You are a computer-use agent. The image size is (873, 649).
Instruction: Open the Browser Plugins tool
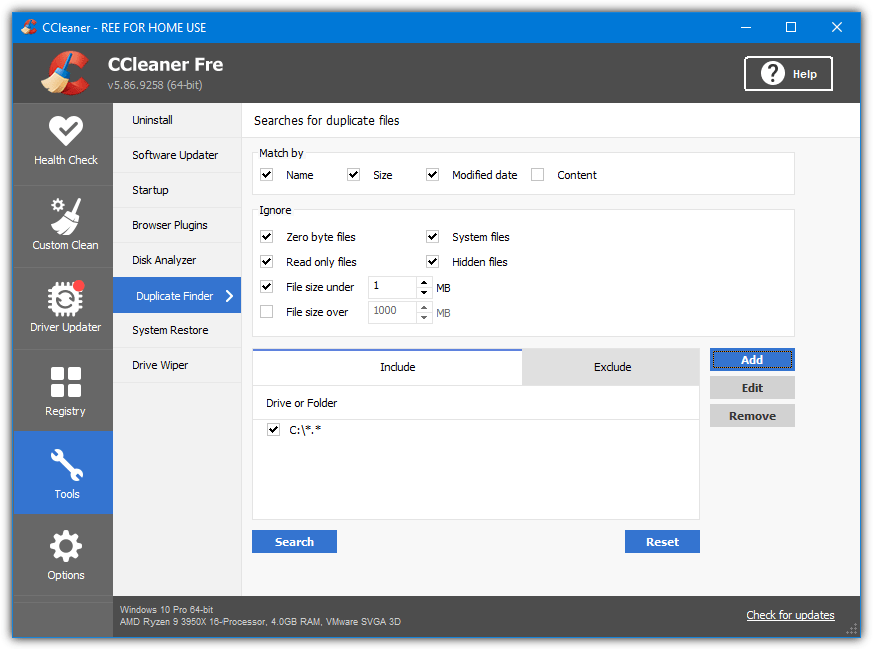click(x=177, y=225)
